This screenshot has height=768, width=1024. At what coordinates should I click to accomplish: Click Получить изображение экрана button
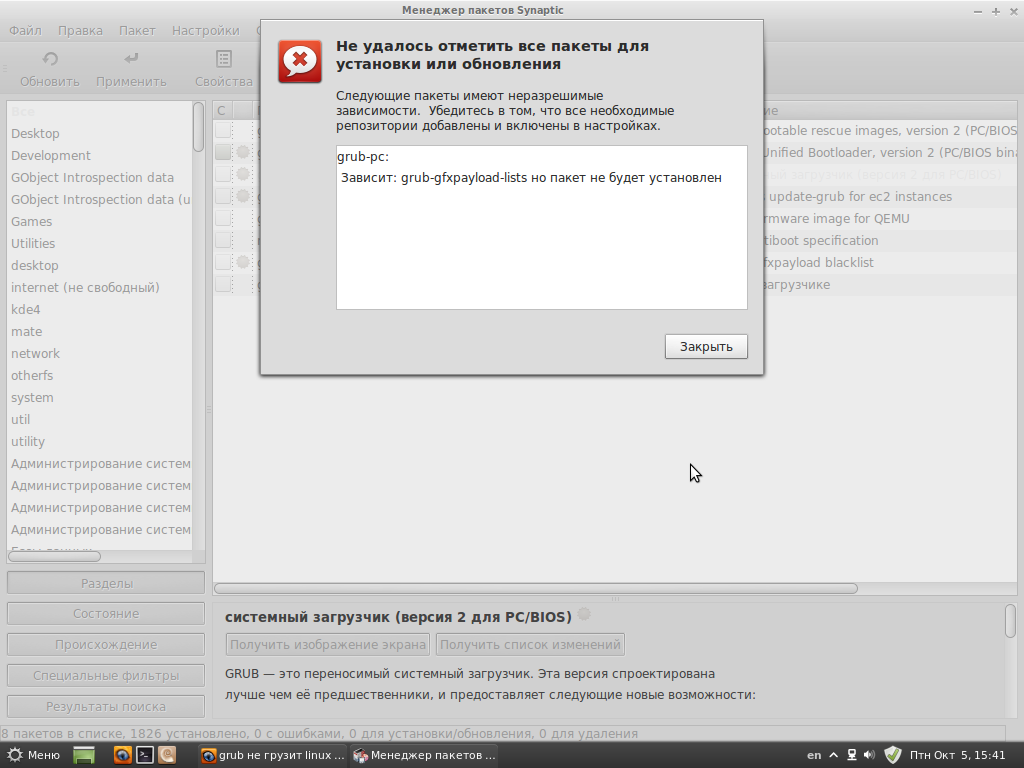point(328,645)
